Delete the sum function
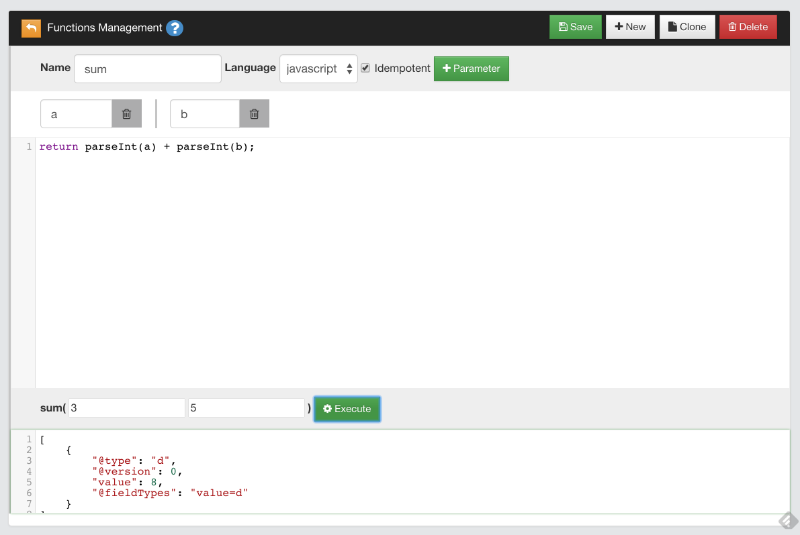The image size is (800, 535). coord(747,27)
